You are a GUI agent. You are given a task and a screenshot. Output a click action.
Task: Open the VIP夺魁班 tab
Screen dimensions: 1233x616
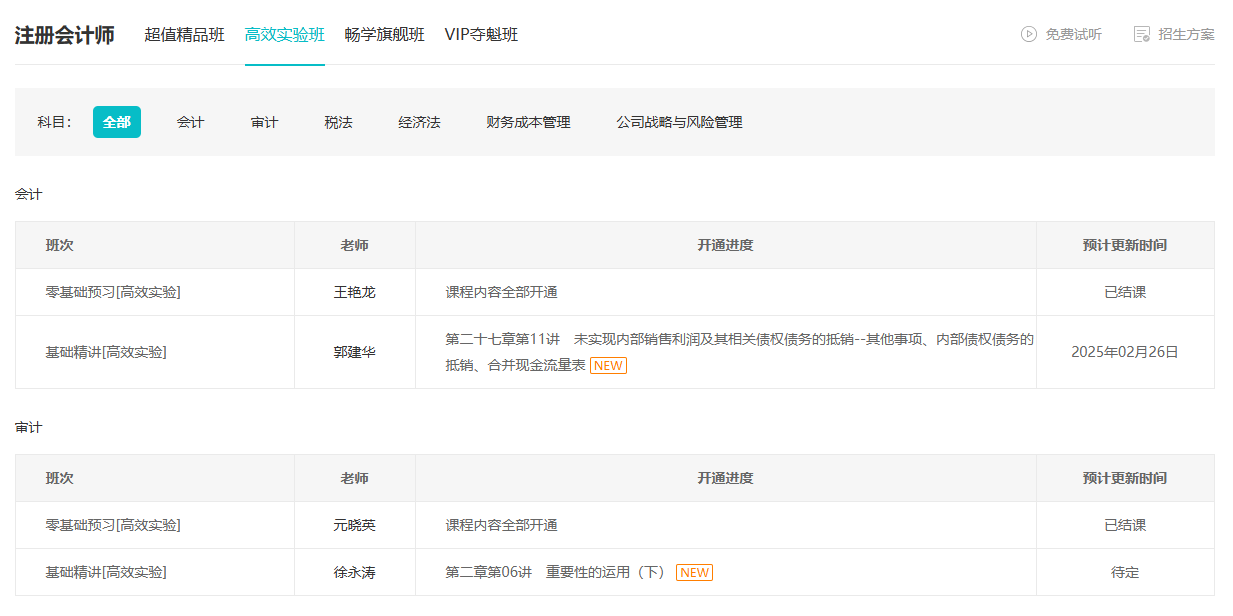[x=481, y=35]
